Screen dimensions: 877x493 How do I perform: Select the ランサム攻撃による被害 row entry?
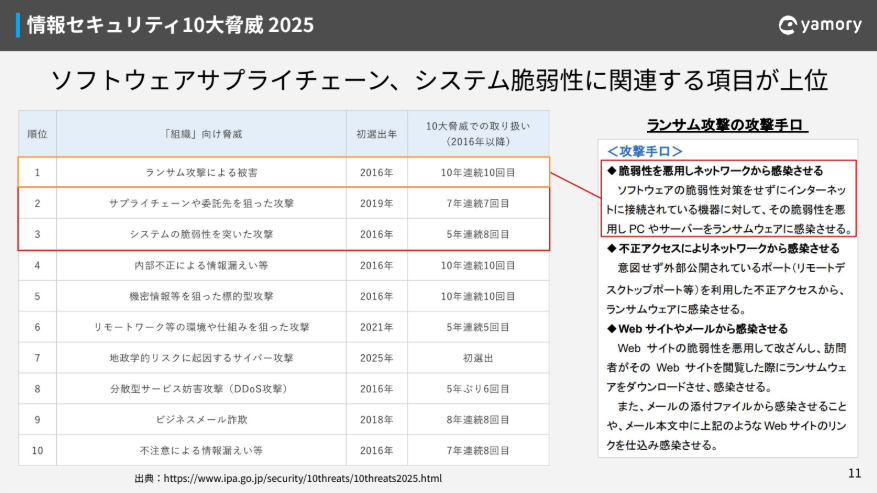tap(201, 173)
